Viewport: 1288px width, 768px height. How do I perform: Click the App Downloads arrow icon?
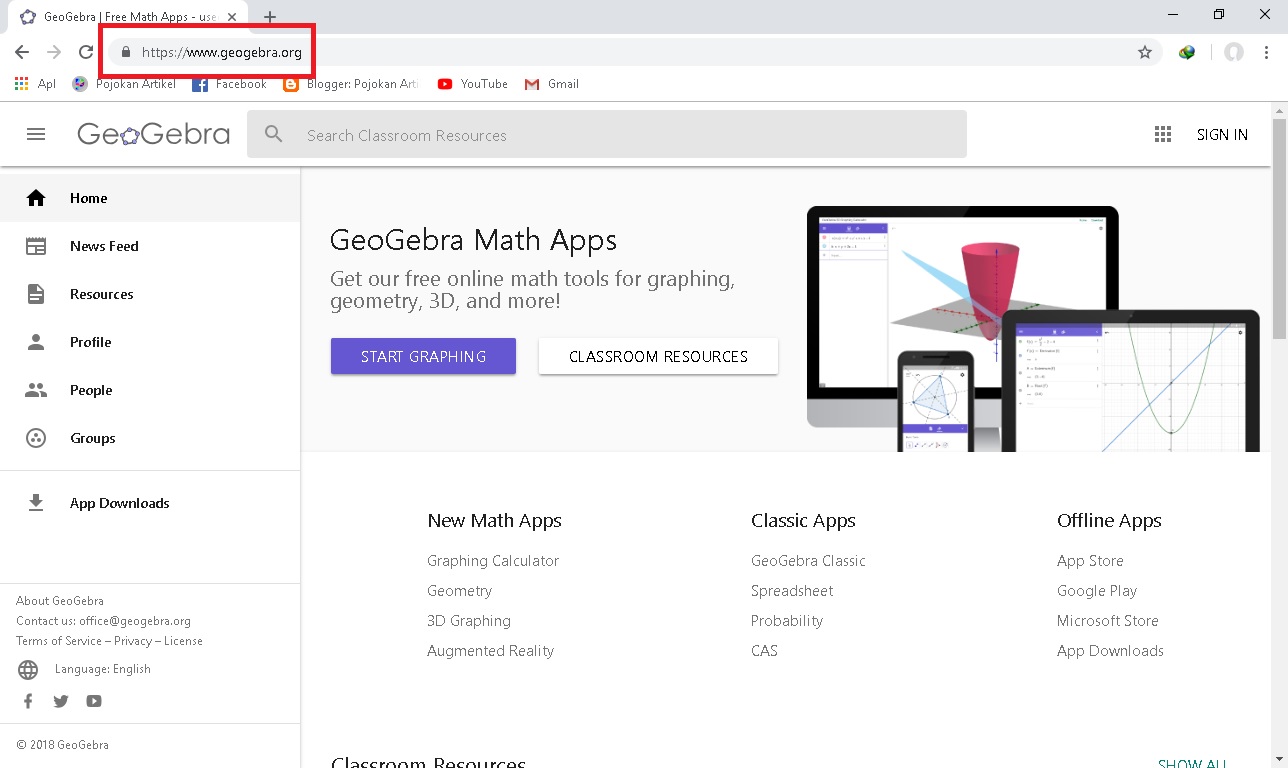pyautogui.click(x=36, y=503)
